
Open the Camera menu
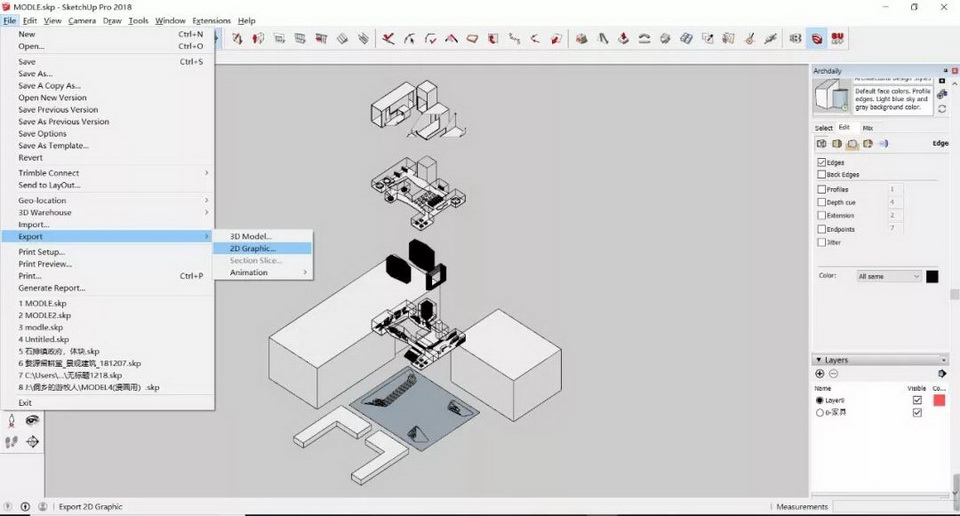tap(82, 21)
